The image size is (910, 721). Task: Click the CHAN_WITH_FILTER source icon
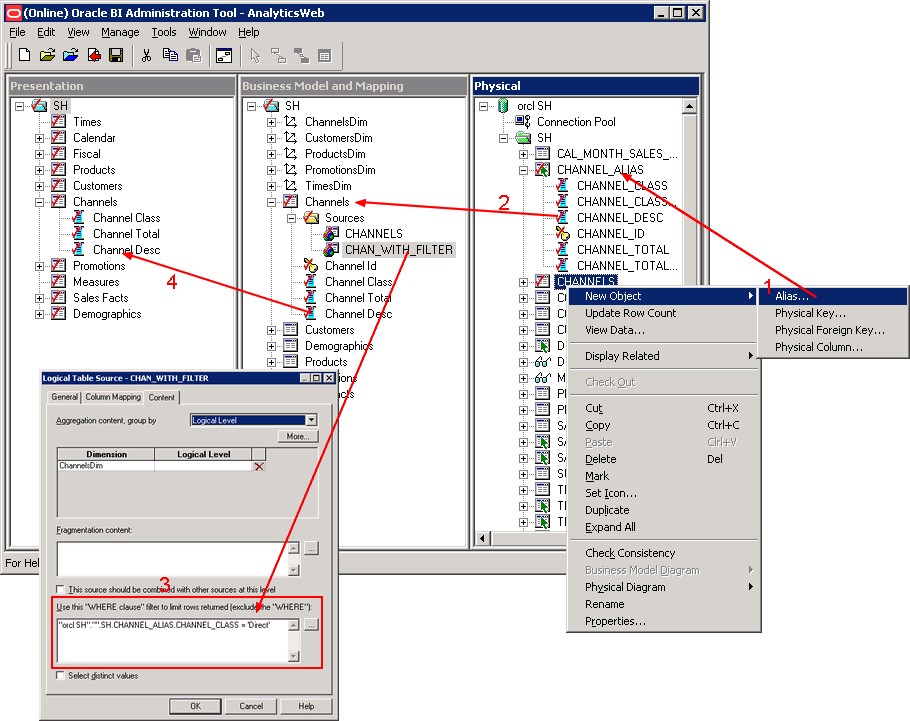click(331, 250)
